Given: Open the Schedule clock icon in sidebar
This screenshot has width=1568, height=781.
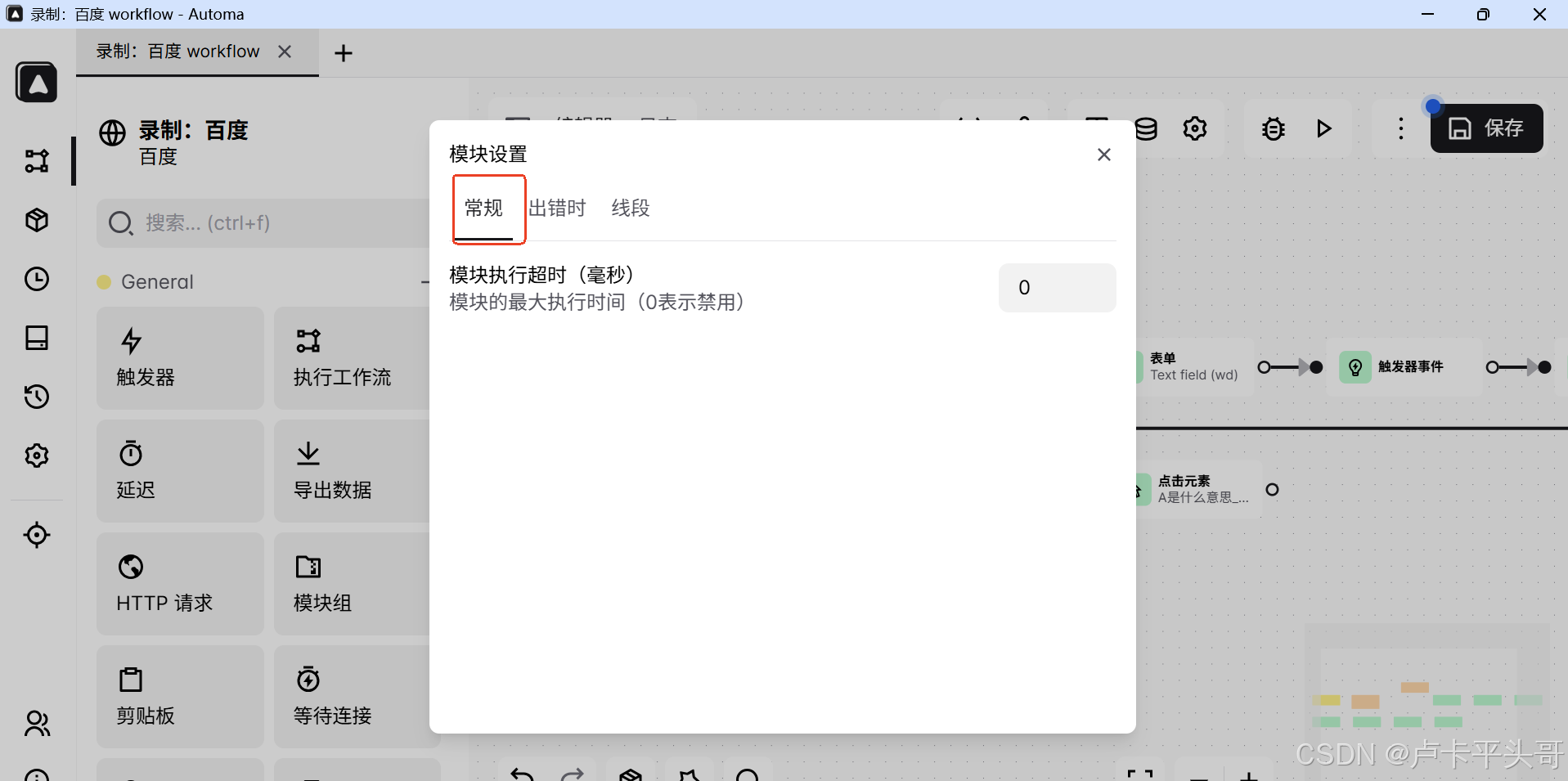Looking at the screenshot, I should tap(37, 279).
